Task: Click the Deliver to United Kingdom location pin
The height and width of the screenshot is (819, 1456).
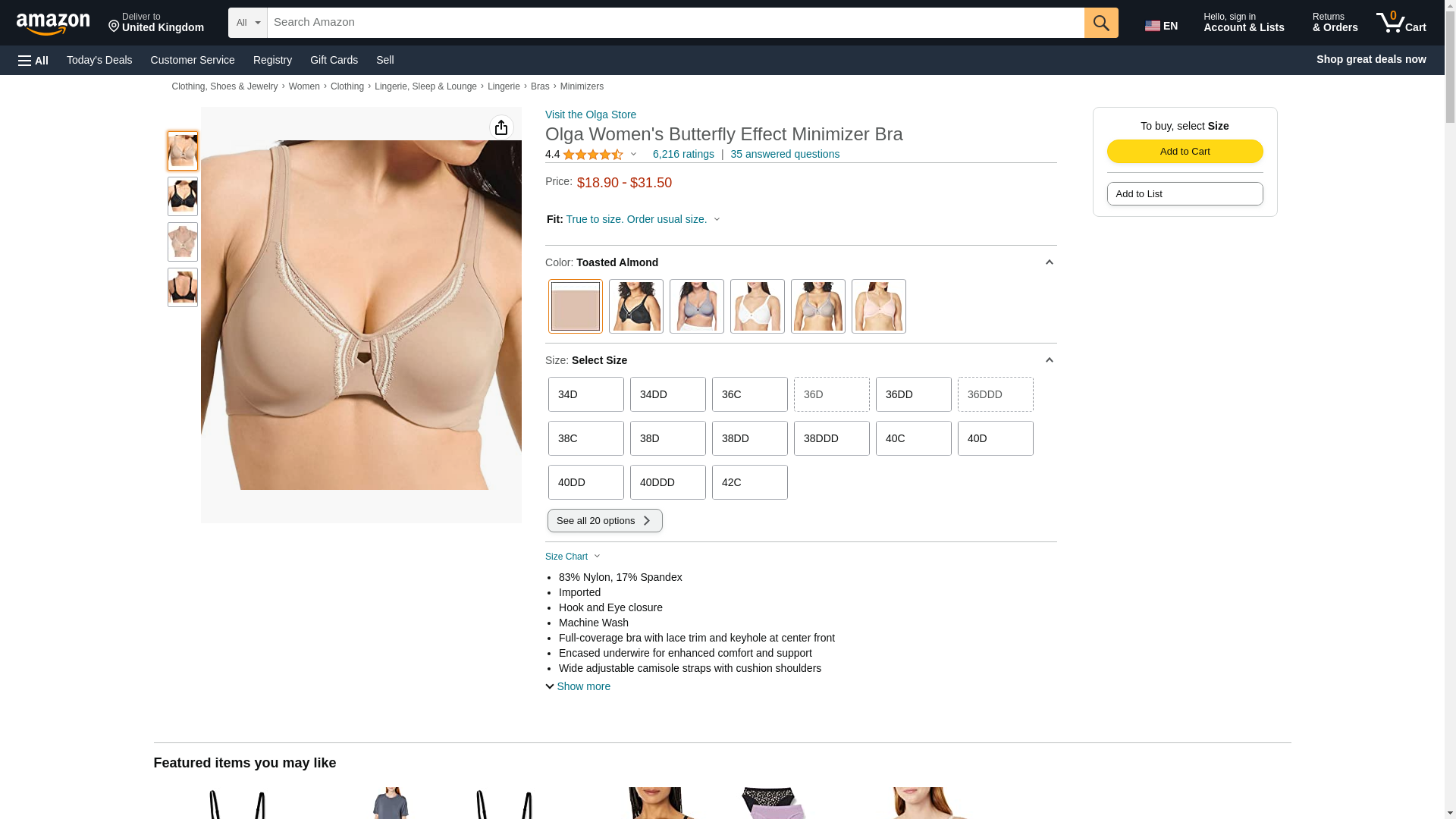Action: (x=115, y=27)
